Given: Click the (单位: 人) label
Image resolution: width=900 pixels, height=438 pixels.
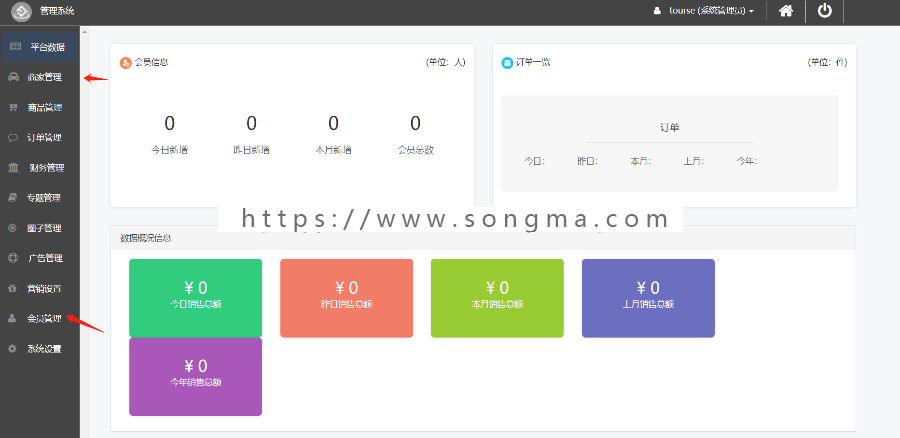Looking at the screenshot, I should tap(445, 63).
